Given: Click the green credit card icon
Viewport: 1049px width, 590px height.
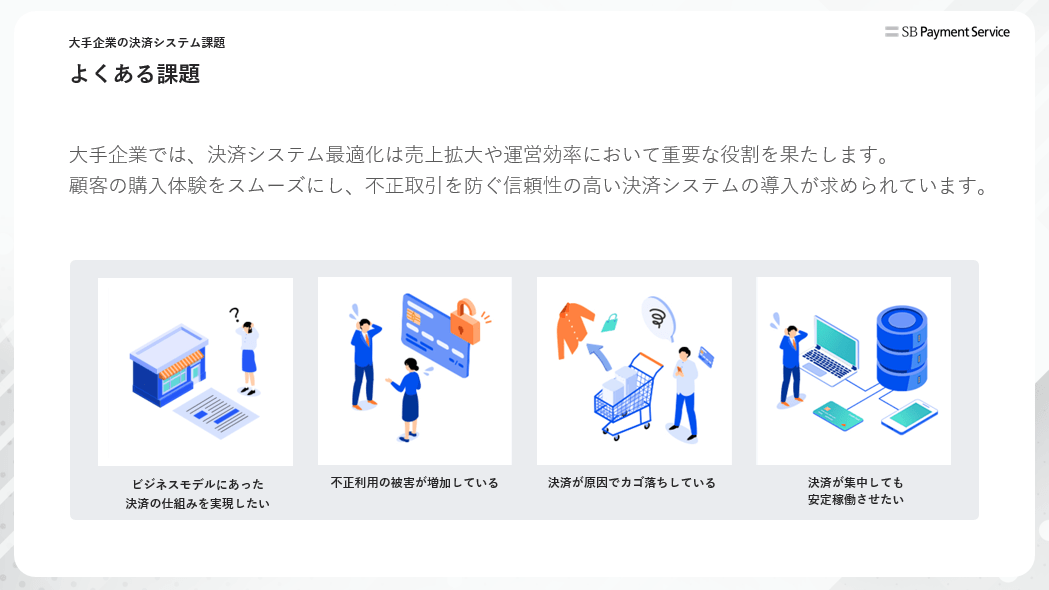Looking at the screenshot, I should 838,416.
